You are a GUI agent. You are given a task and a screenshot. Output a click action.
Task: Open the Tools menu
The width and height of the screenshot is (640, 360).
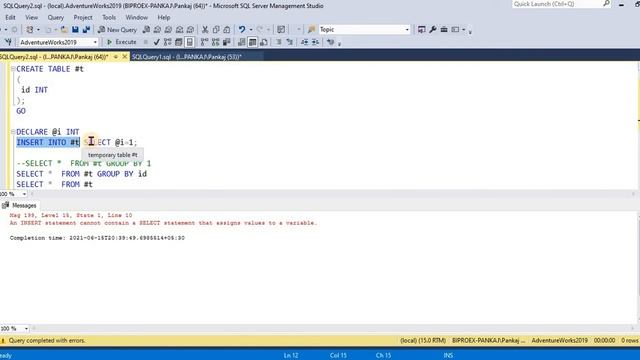109,18
